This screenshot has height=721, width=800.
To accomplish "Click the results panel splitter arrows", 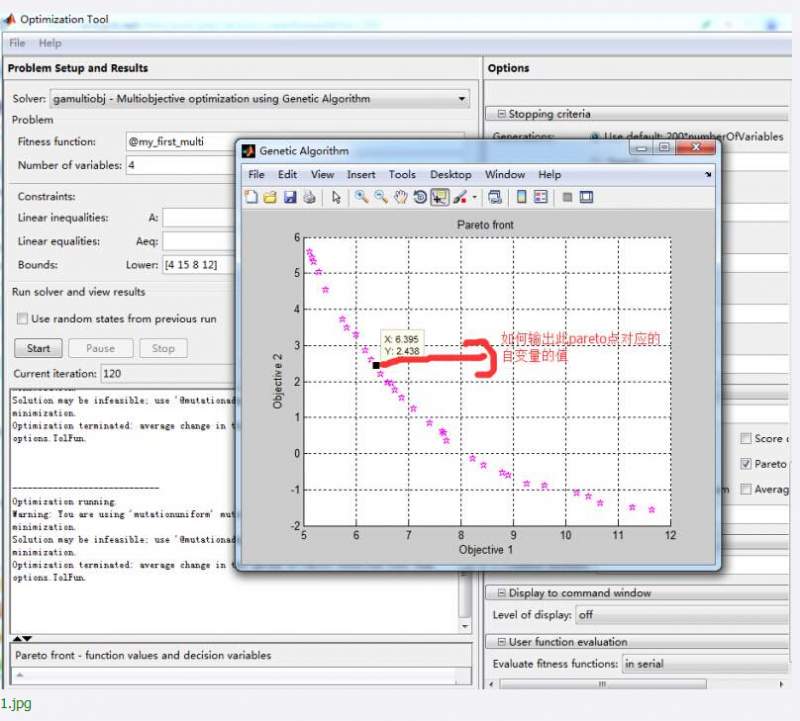I will 22,638.
